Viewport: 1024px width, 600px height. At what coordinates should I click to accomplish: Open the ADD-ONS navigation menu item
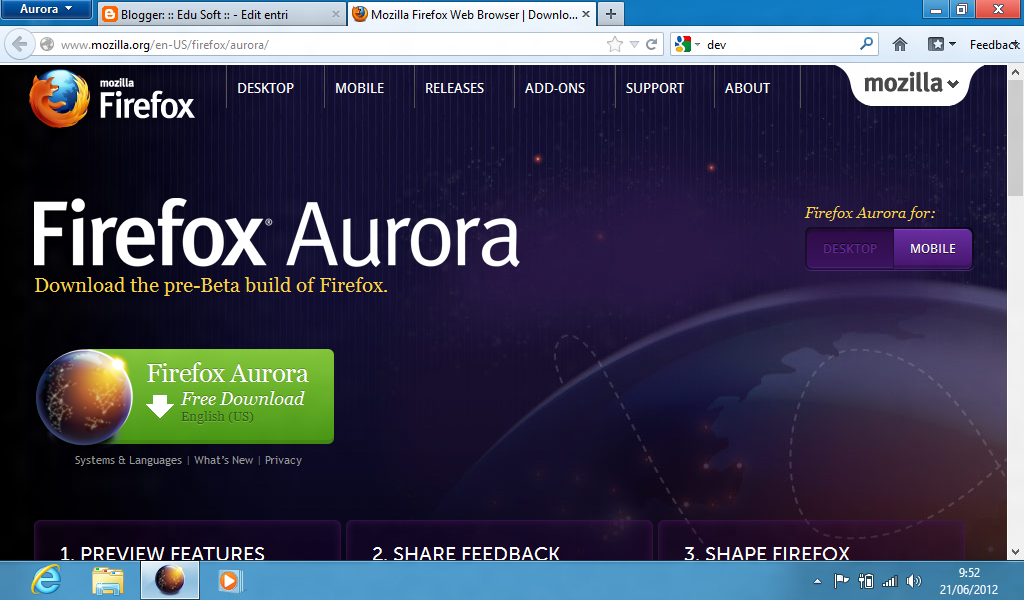point(555,88)
